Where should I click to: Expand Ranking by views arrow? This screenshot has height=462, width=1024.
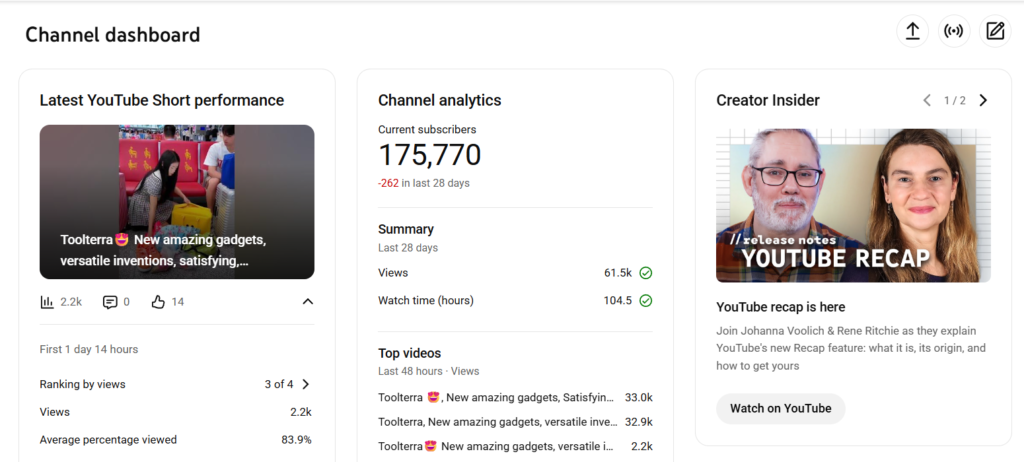305,384
